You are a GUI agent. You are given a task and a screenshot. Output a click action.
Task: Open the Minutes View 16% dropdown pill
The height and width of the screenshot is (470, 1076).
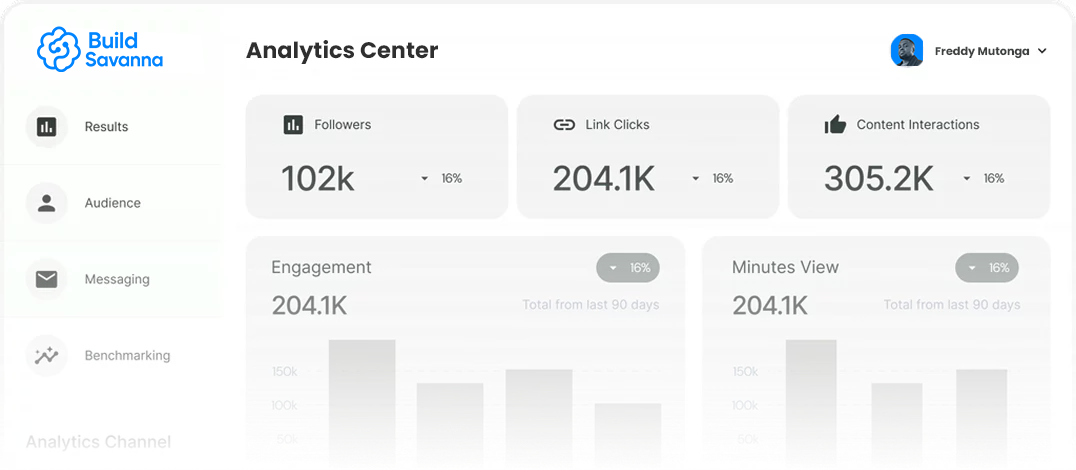(987, 268)
